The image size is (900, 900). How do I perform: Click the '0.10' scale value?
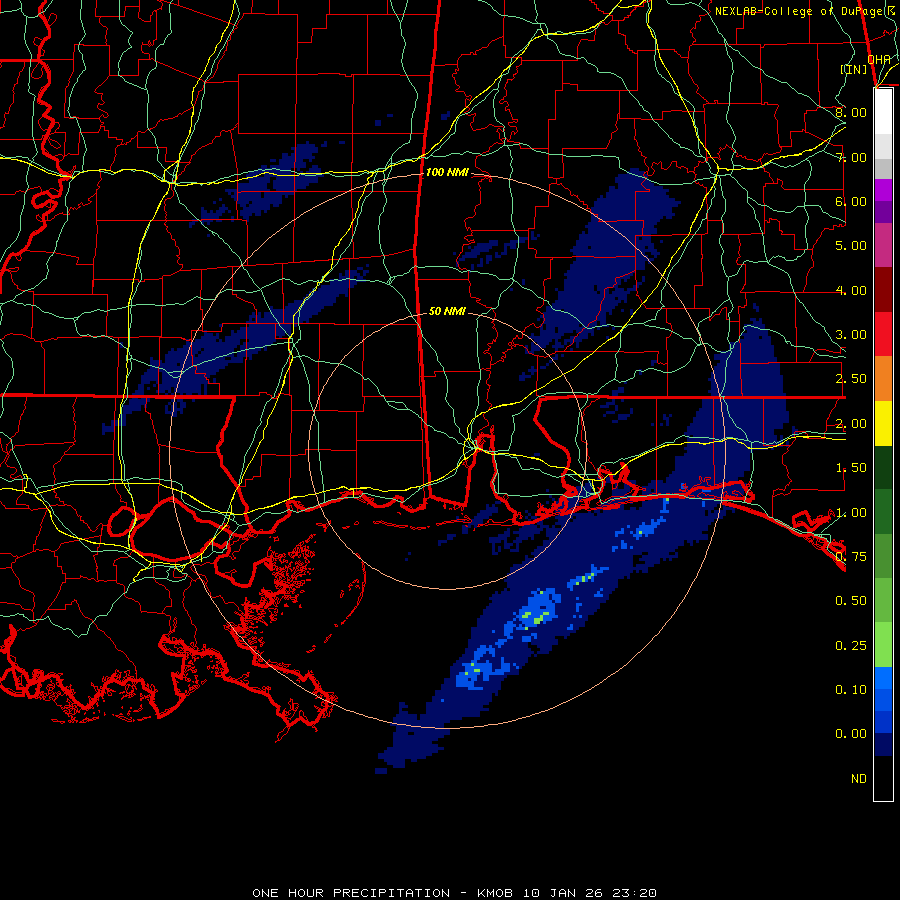click(851, 690)
